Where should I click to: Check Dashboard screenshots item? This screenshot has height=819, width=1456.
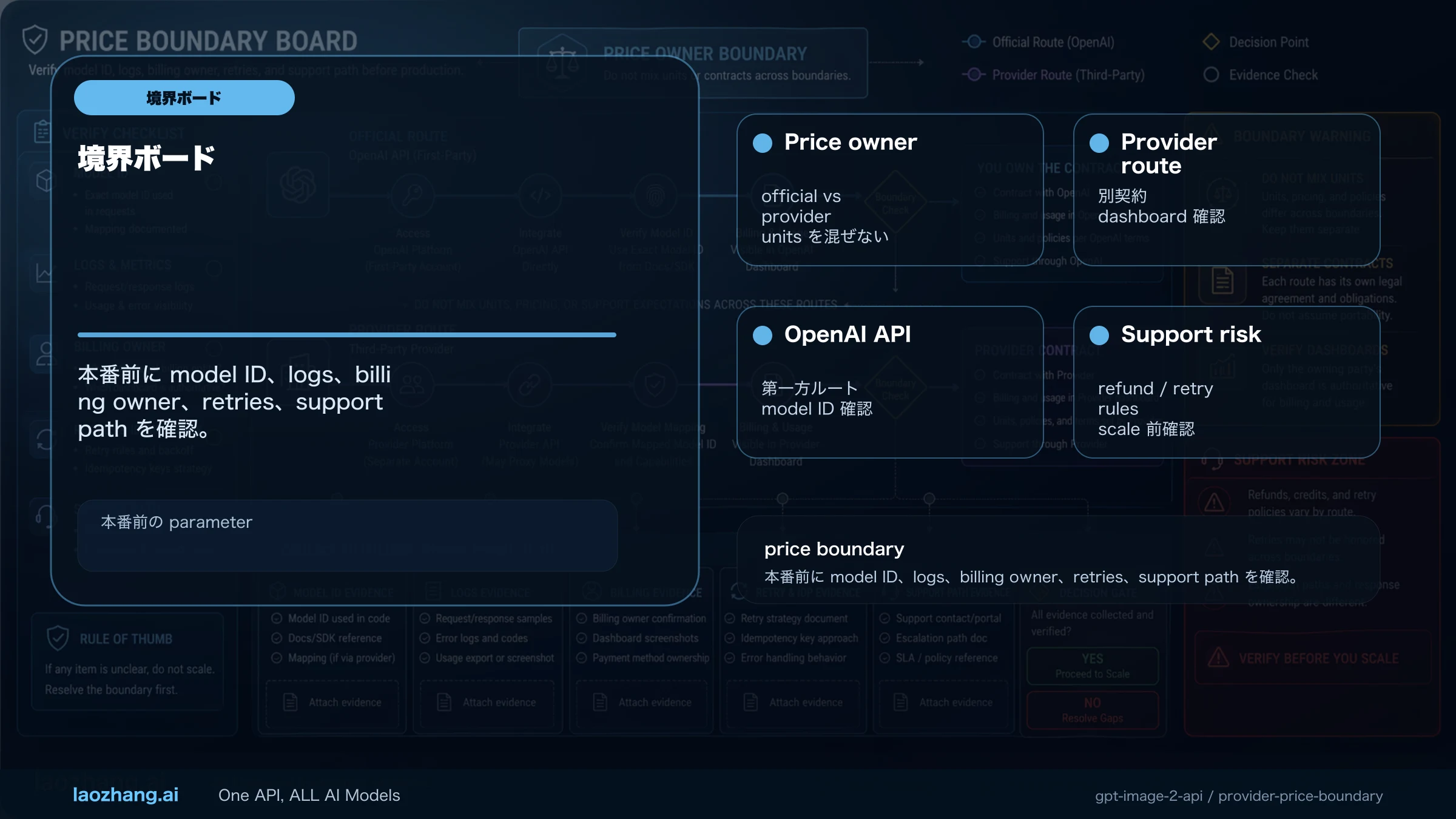click(582, 638)
